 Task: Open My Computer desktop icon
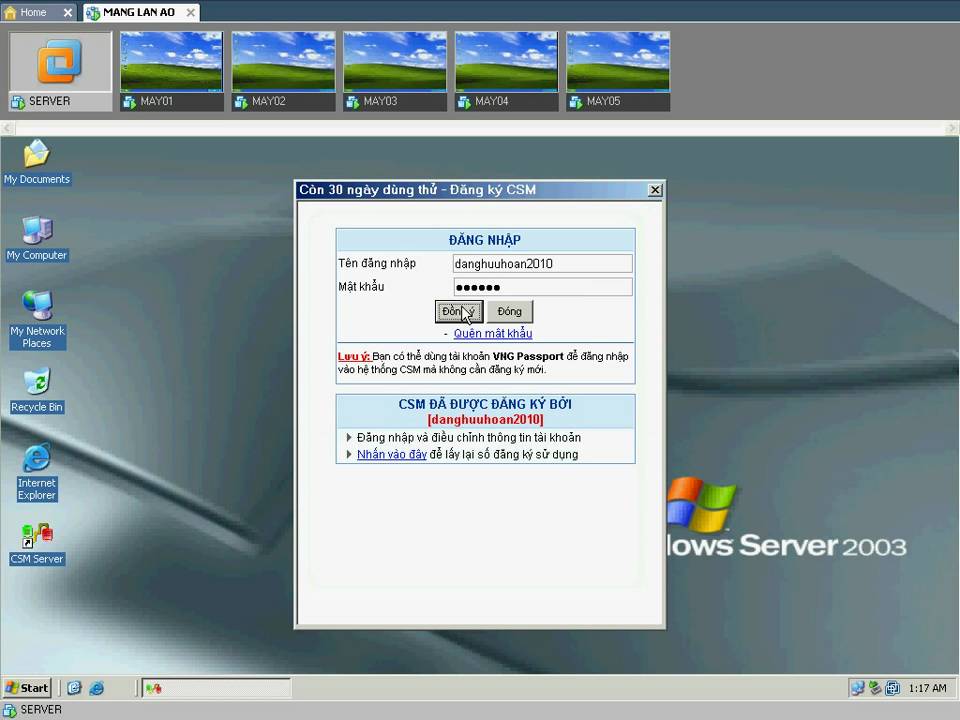click(x=37, y=238)
